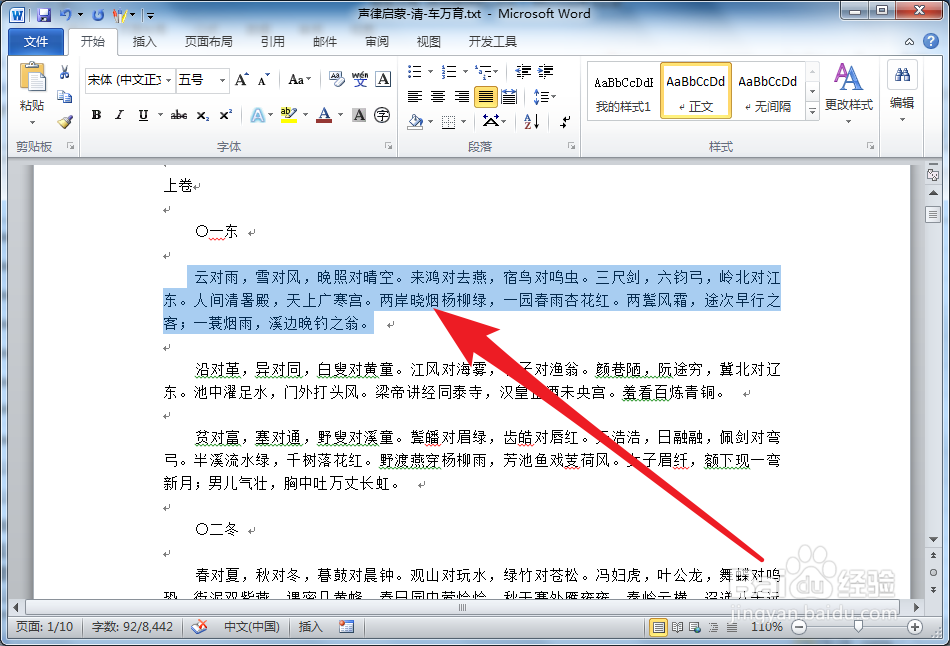Select the bullets list icon

pyautogui.click(x=414, y=71)
